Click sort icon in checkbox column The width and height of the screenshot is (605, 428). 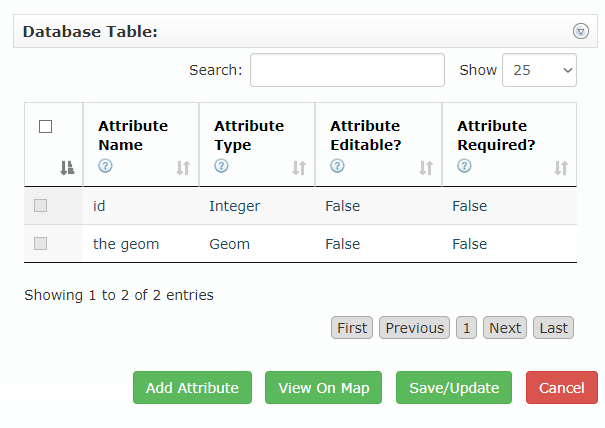(x=68, y=168)
